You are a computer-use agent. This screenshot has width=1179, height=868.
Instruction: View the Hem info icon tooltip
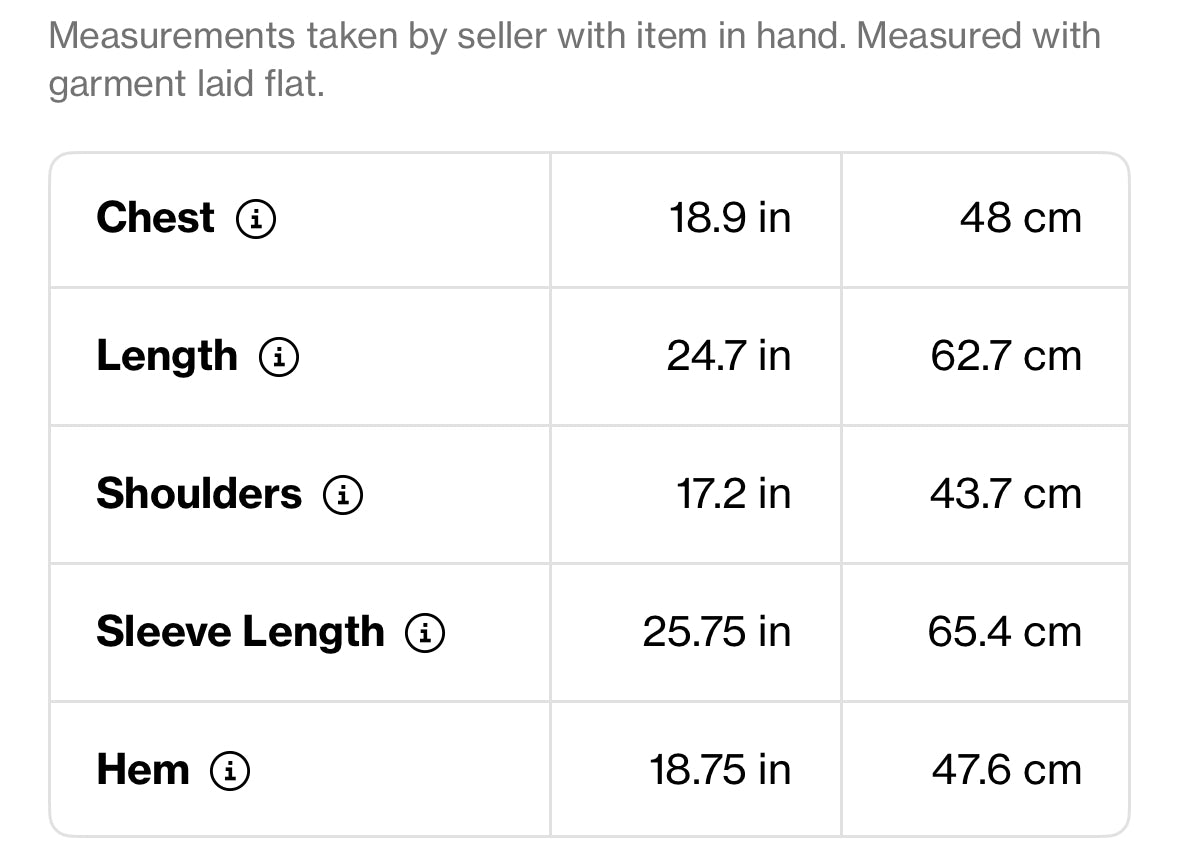pos(229,771)
